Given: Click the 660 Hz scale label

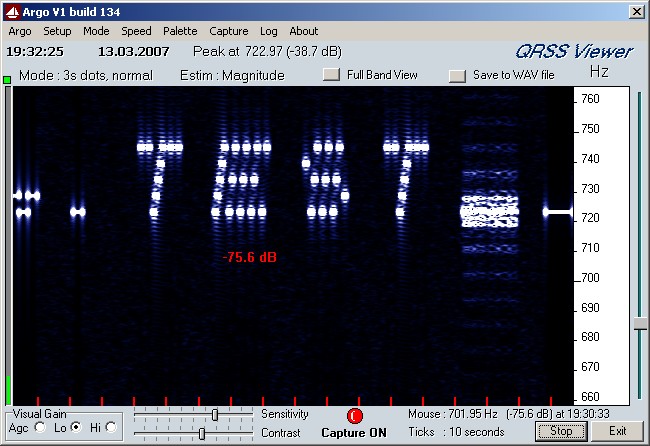Looking at the screenshot, I should pyautogui.click(x=590, y=397).
